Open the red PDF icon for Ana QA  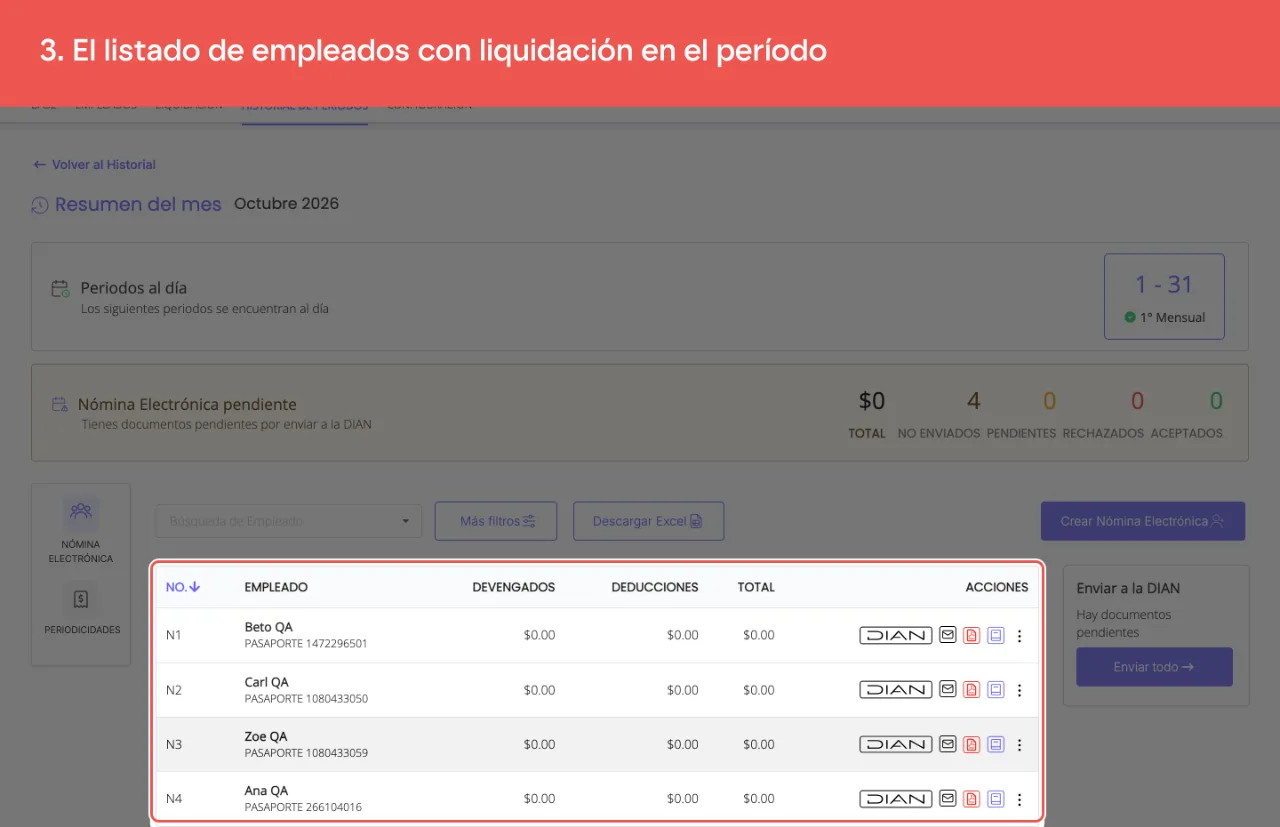coord(971,798)
